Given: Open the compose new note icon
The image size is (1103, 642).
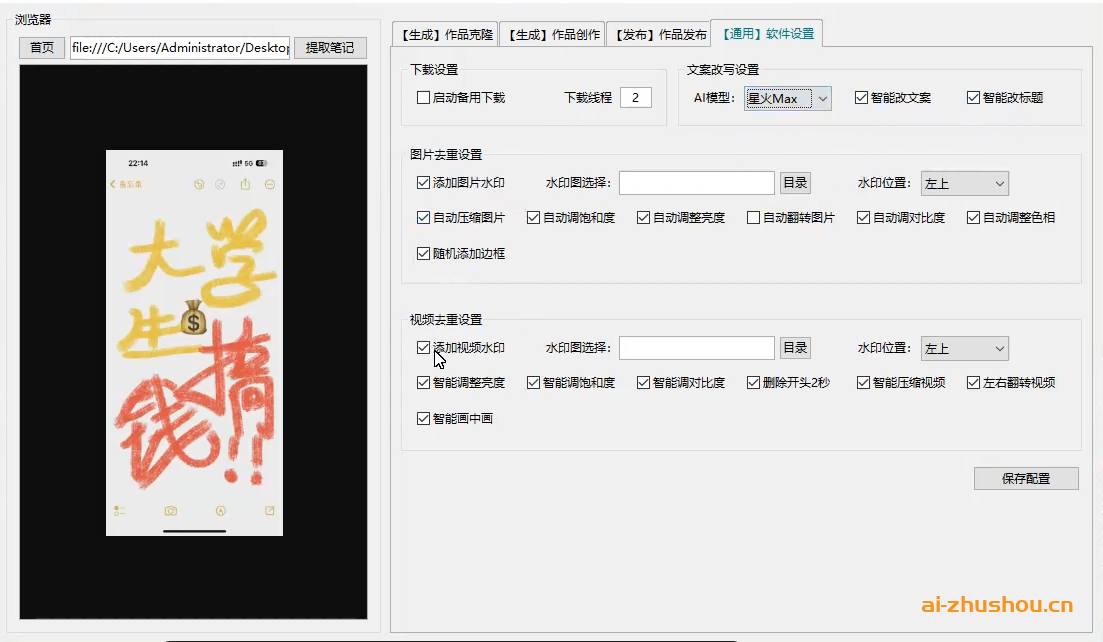Looking at the screenshot, I should (x=270, y=510).
